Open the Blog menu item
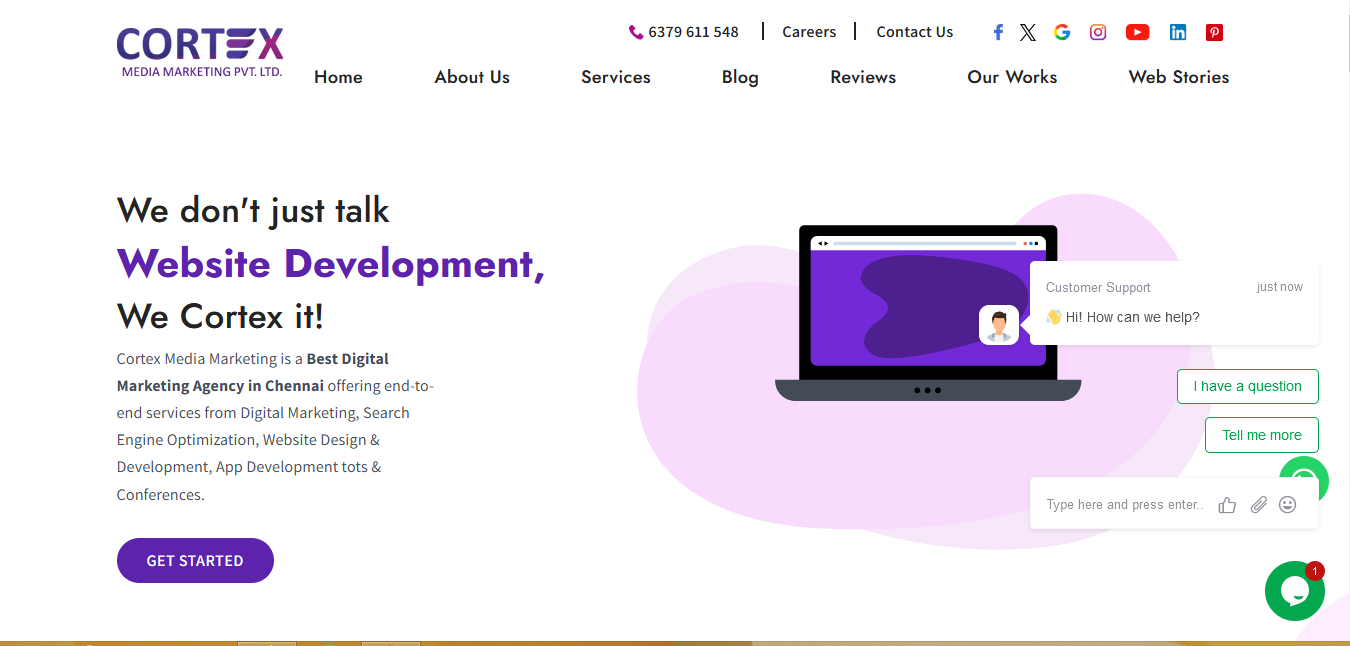Image resolution: width=1350 pixels, height=646 pixels. [x=740, y=77]
